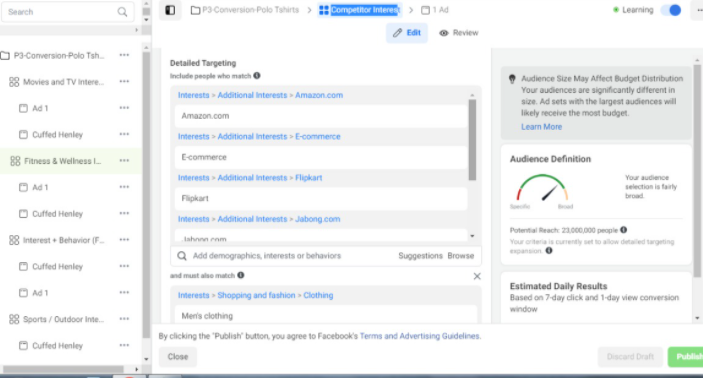This screenshot has height=378, width=706.
Task: Click info icon next to 'and must also match'
Action: (241, 275)
